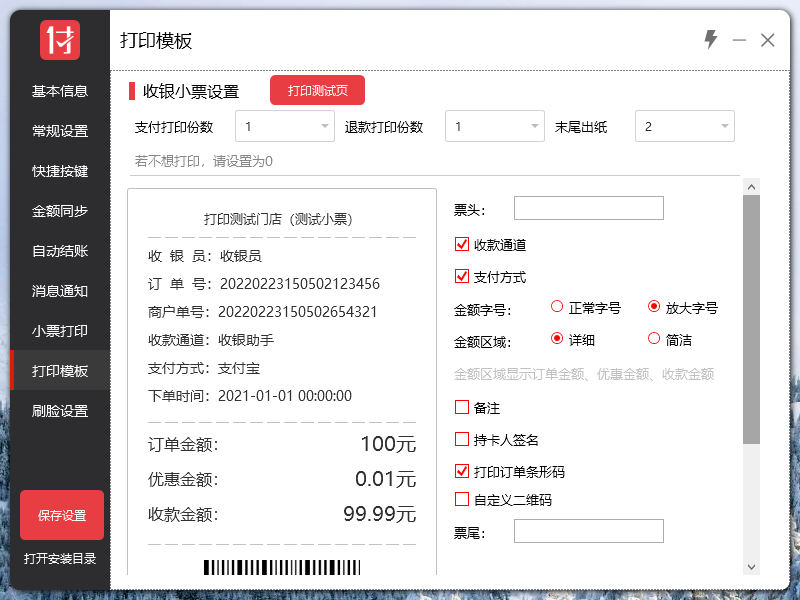Image resolution: width=800 pixels, height=600 pixels.
Task: Click the 票头 input field
Action: [x=589, y=208]
